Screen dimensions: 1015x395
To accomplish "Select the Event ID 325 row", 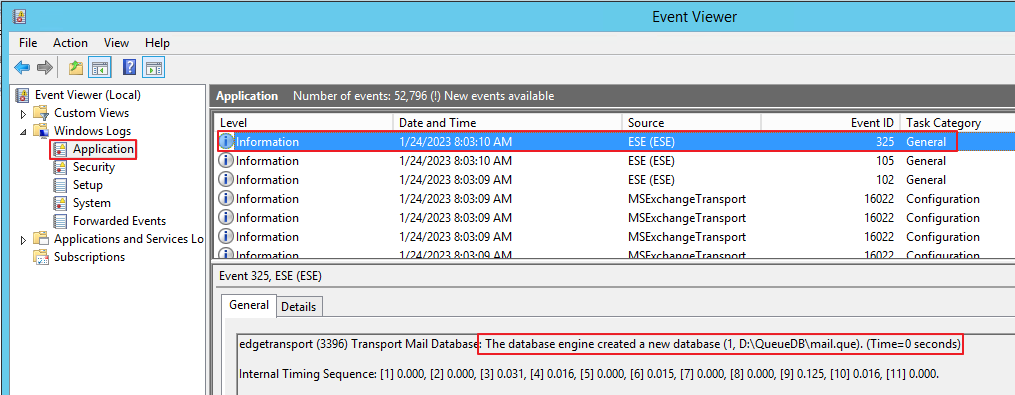I will click(614, 141).
